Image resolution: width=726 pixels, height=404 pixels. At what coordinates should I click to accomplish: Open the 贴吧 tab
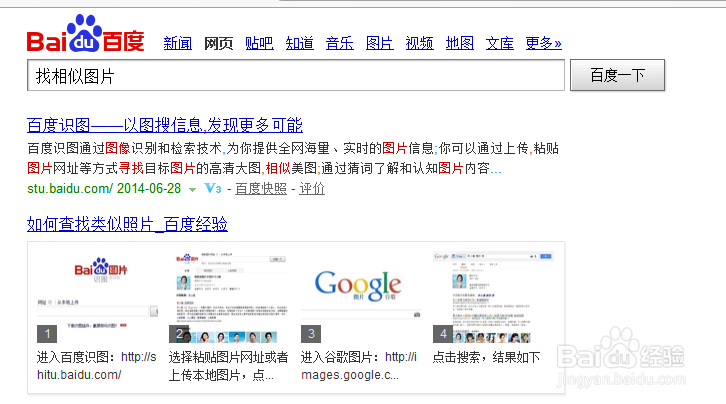point(259,44)
